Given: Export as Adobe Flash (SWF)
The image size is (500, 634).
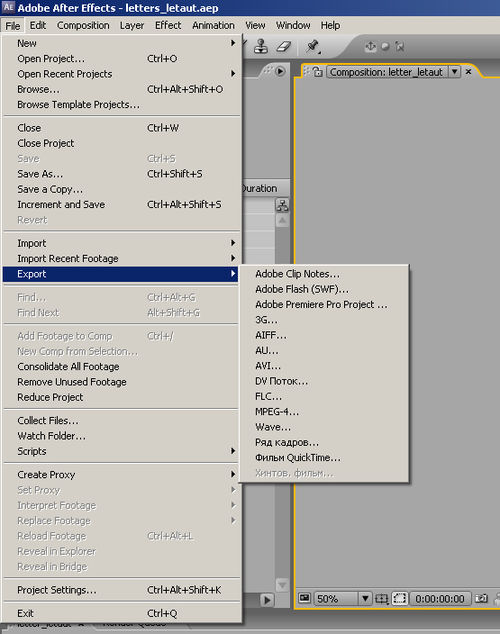Looking at the screenshot, I should [x=324, y=290].
